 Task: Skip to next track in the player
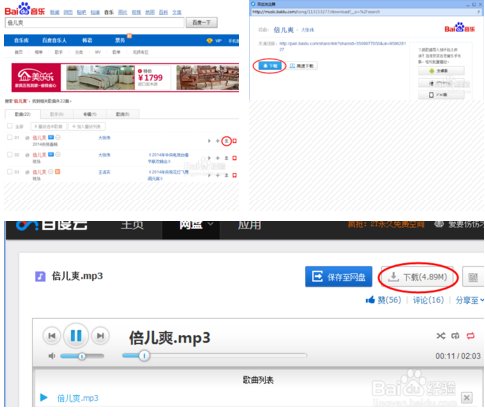click(100, 336)
